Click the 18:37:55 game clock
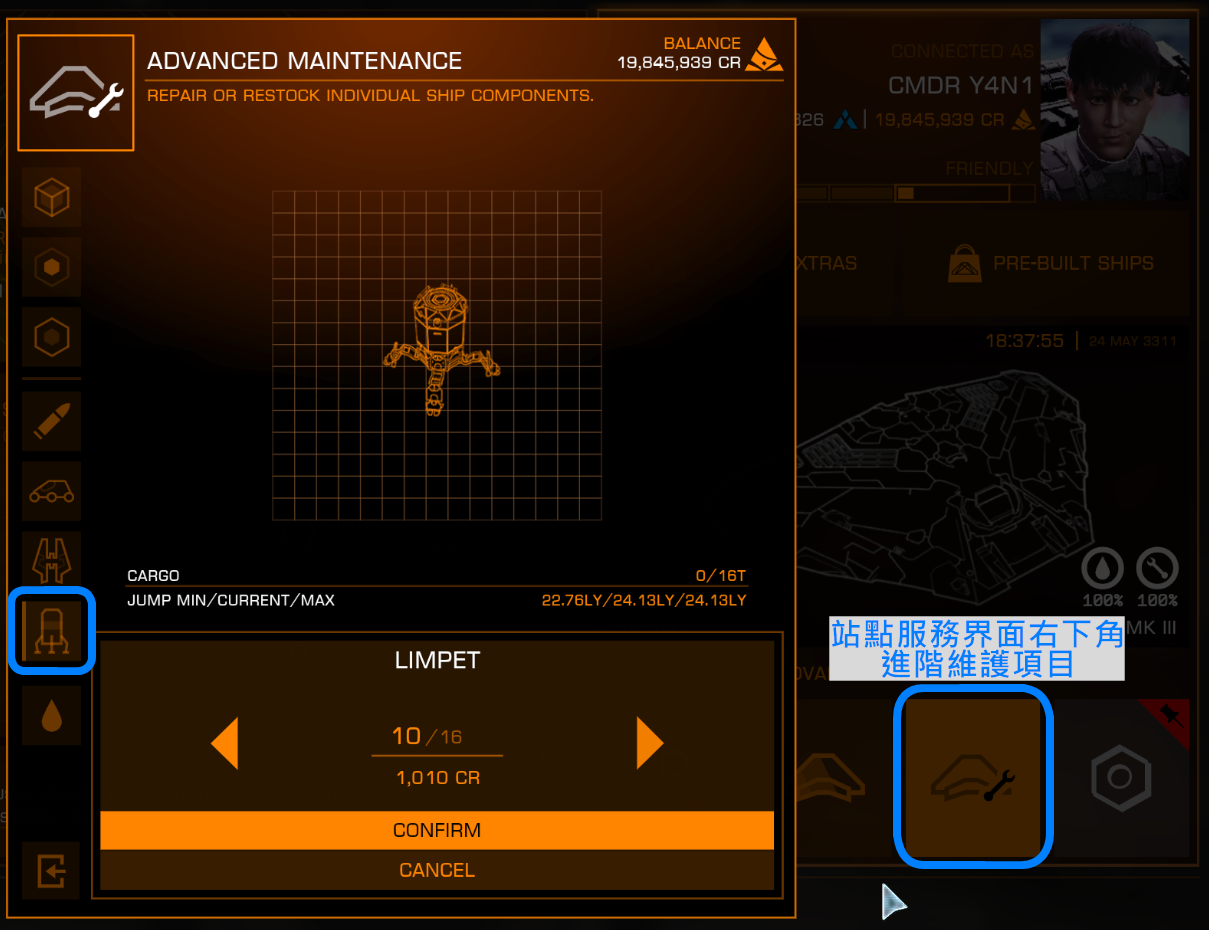This screenshot has width=1209, height=930. click(x=1024, y=341)
